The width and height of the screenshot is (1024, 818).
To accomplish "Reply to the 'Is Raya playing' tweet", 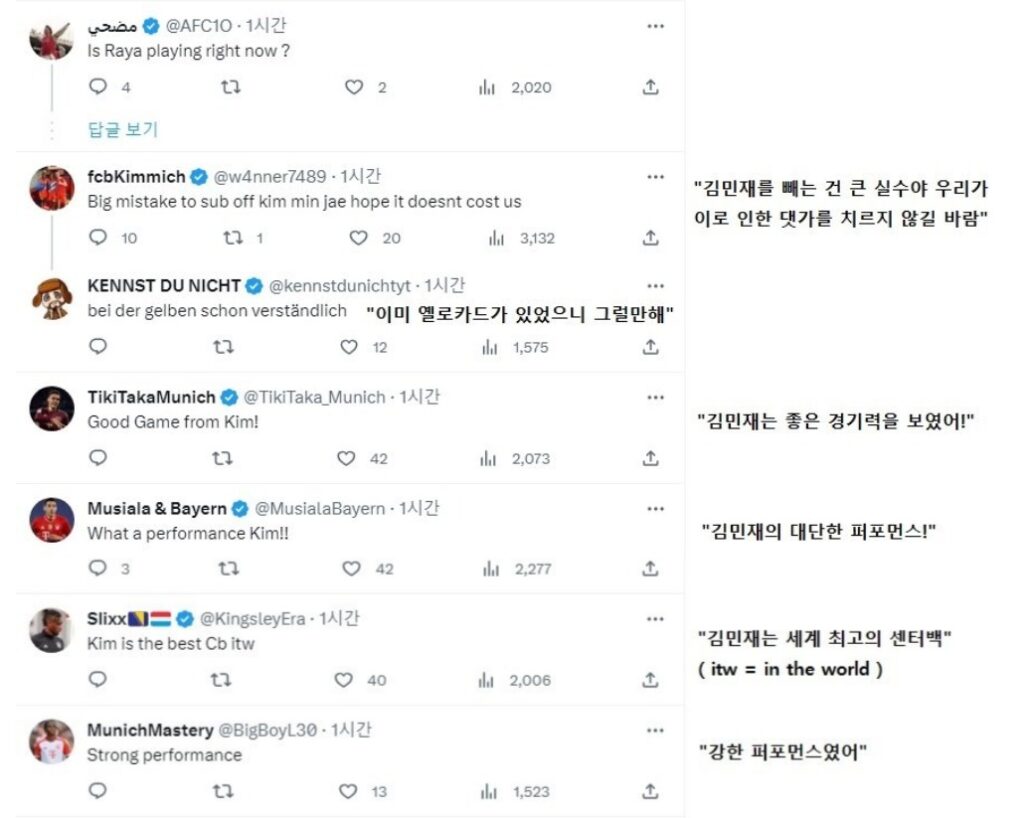I will (98, 87).
